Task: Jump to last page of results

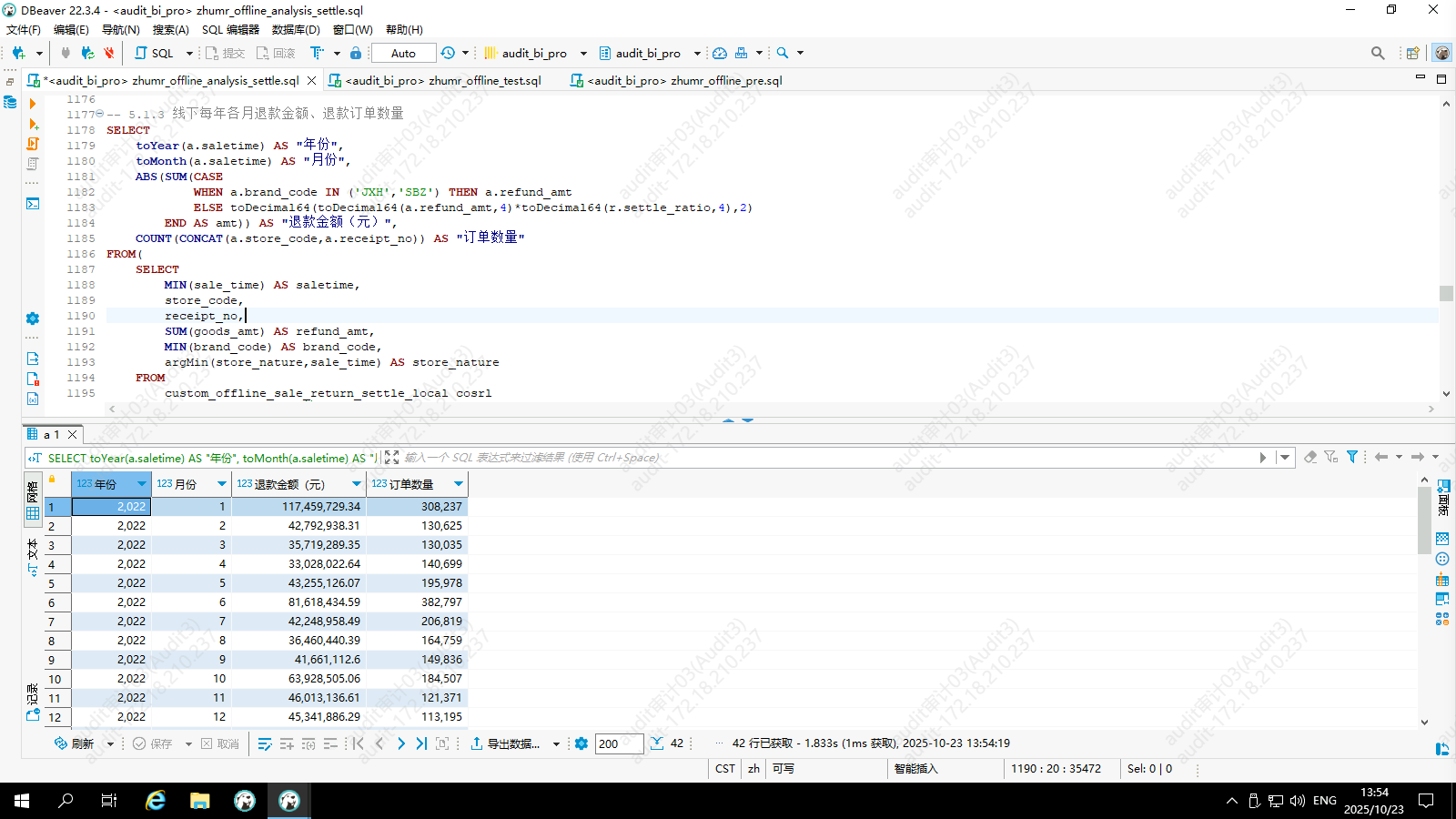Action: [421, 743]
